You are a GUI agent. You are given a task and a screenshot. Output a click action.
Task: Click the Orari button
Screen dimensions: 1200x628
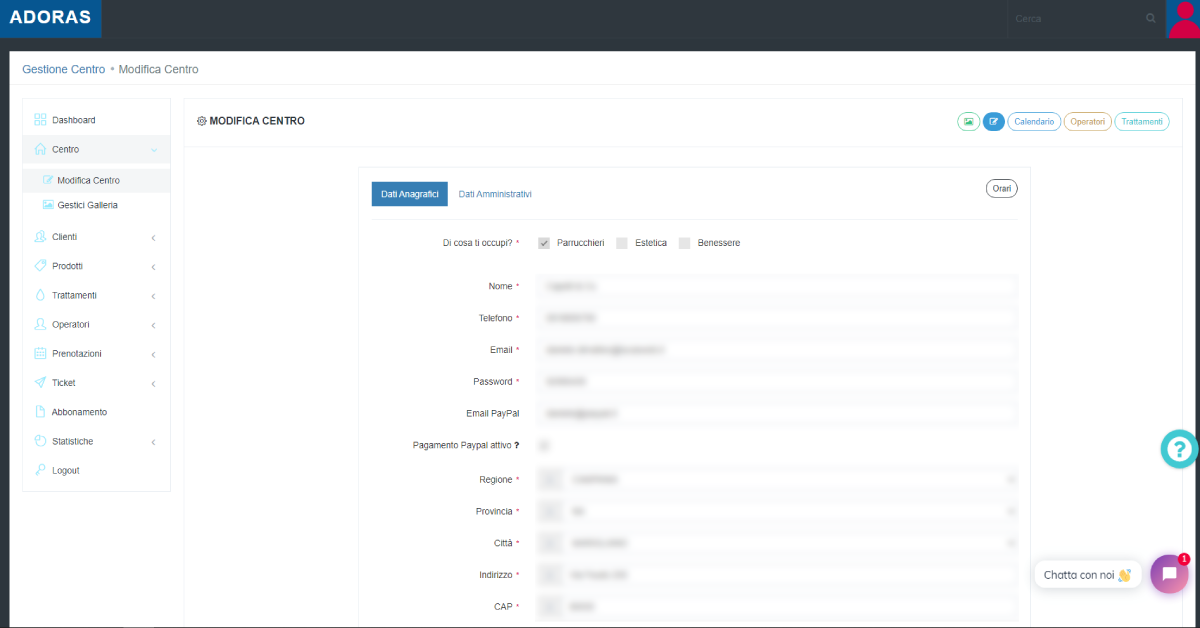point(1002,188)
